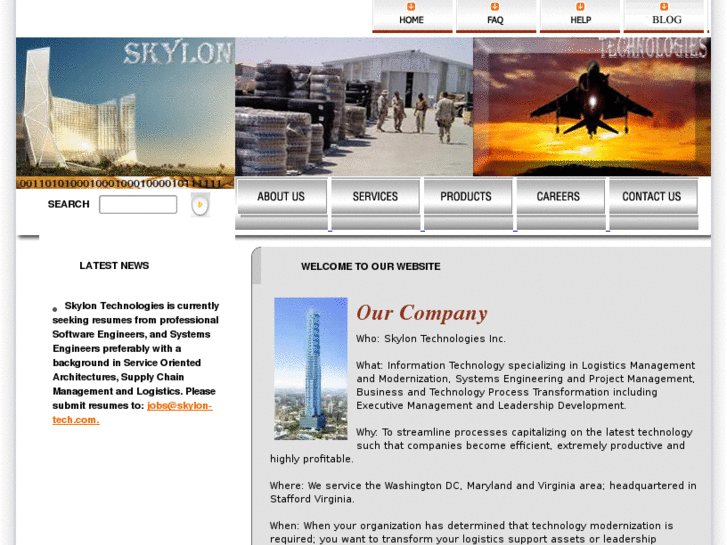This screenshot has width=727, height=545.
Task: Click the Our Company heading
Action: (422, 314)
